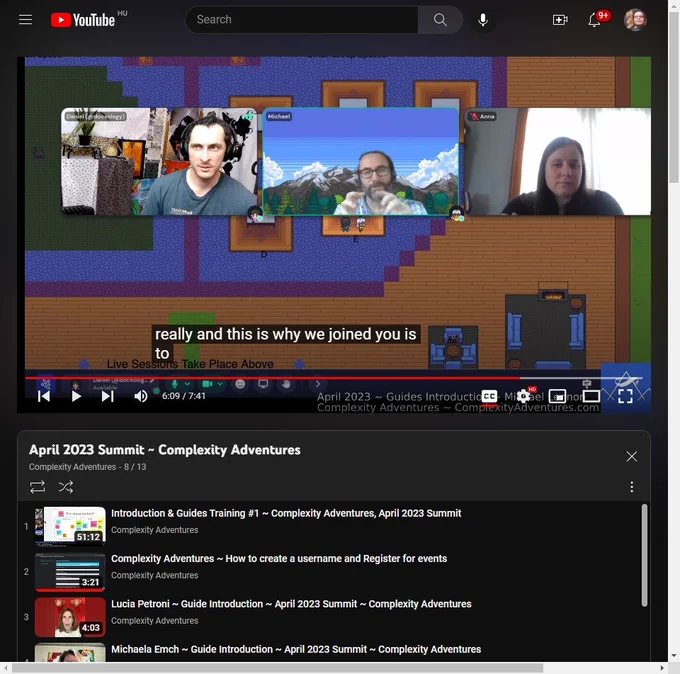
Task: Open playlist three-dot options menu
Action: click(x=631, y=487)
